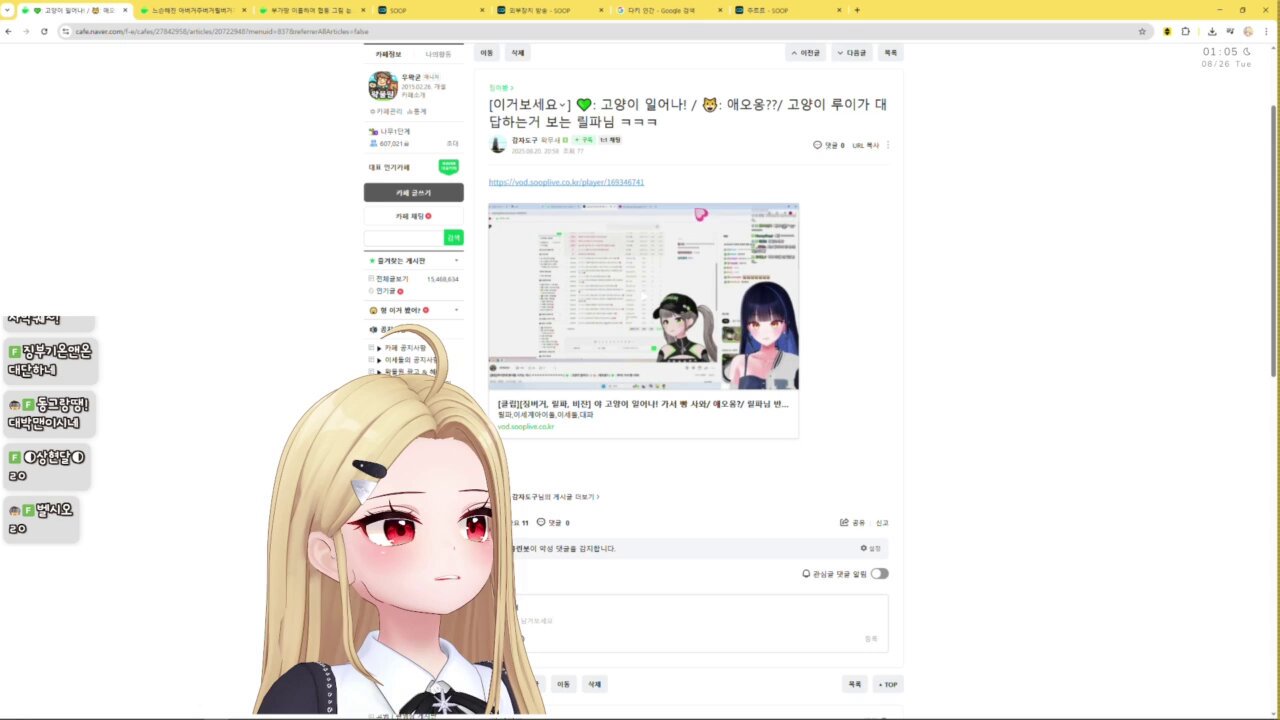Click the green 검색 search button

[453, 237]
